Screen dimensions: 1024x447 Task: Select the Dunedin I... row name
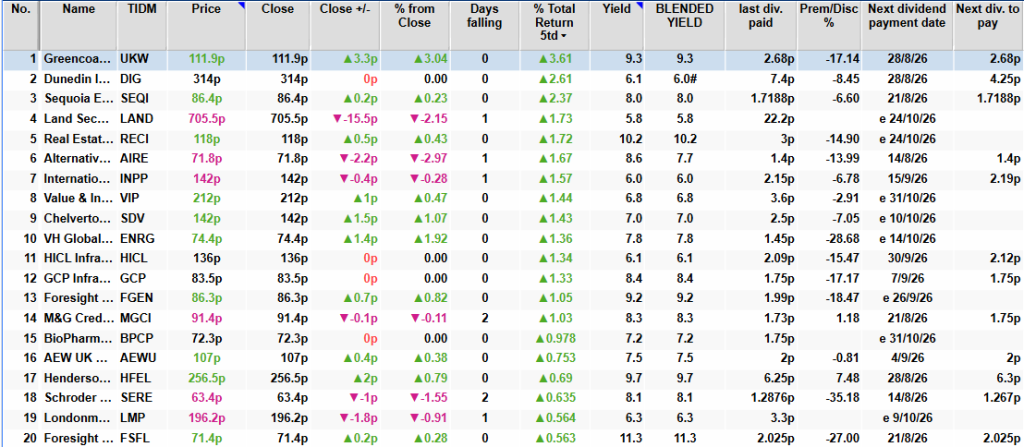(x=77, y=80)
